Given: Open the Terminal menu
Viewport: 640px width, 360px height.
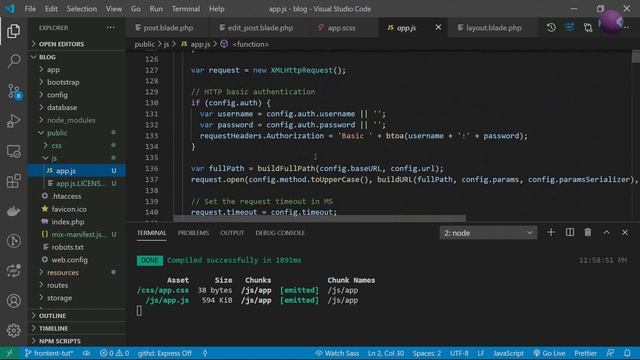Looking at the screenshot, I should pyautogui.click(x=186, y=9).
